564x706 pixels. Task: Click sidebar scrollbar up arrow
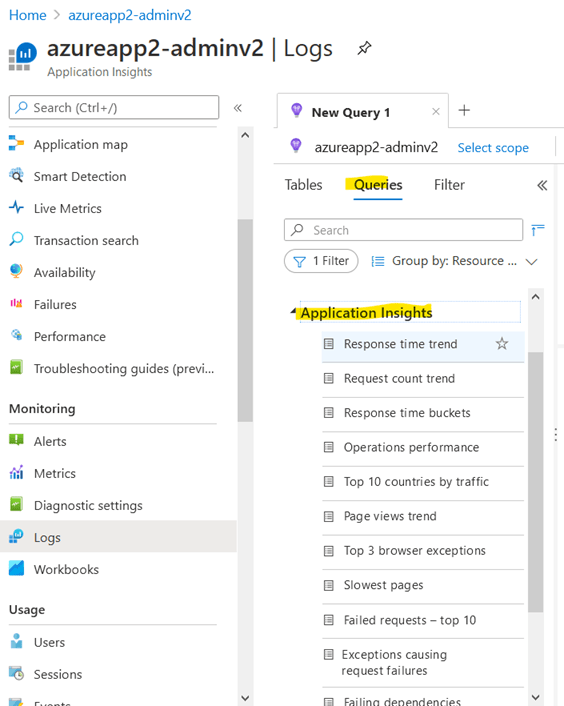pos(245,136)
